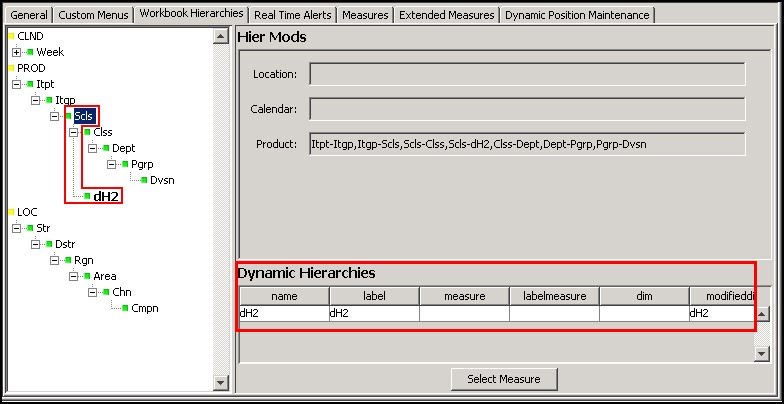Screen dimensions: 784x404
Task: Collapse the Dept node
Action: 93,148
